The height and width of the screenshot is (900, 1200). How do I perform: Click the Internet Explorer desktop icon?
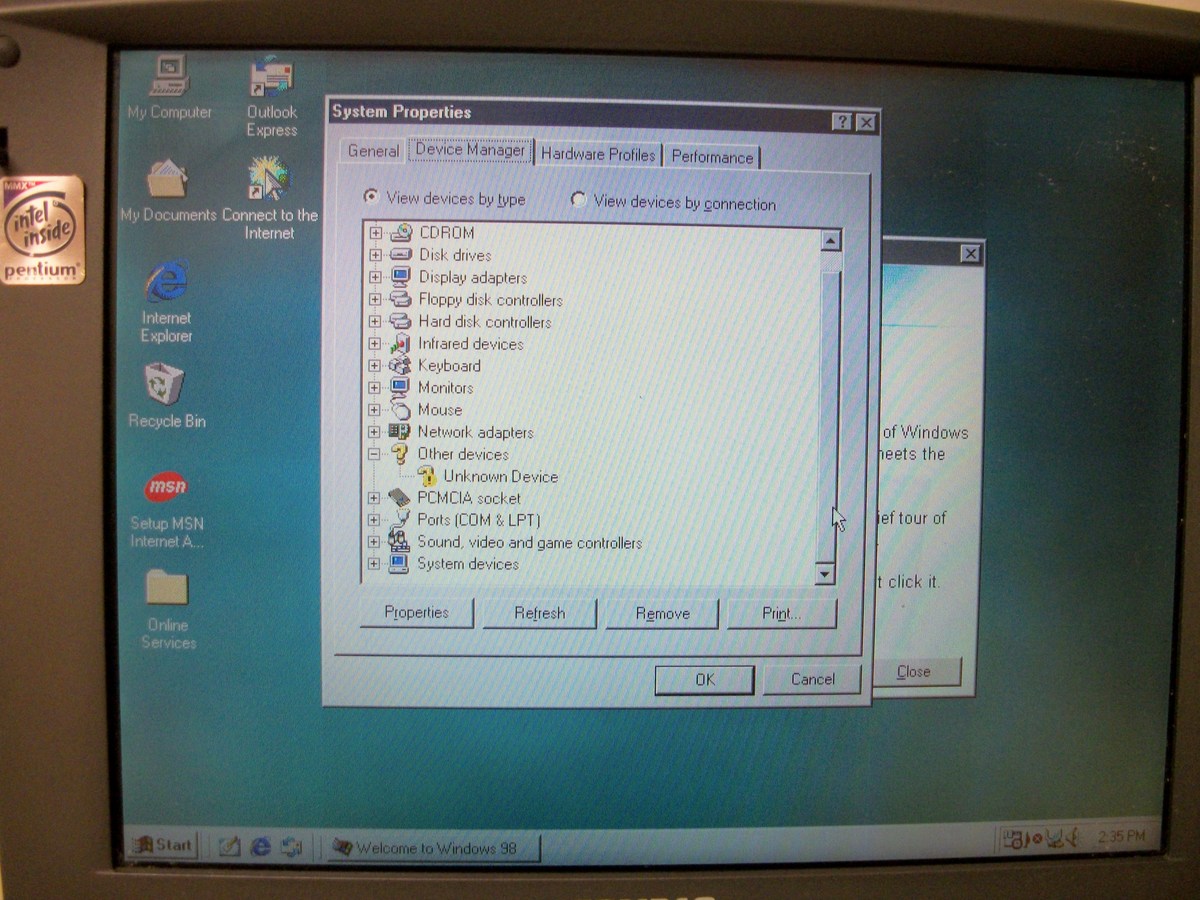click(166, 283)
